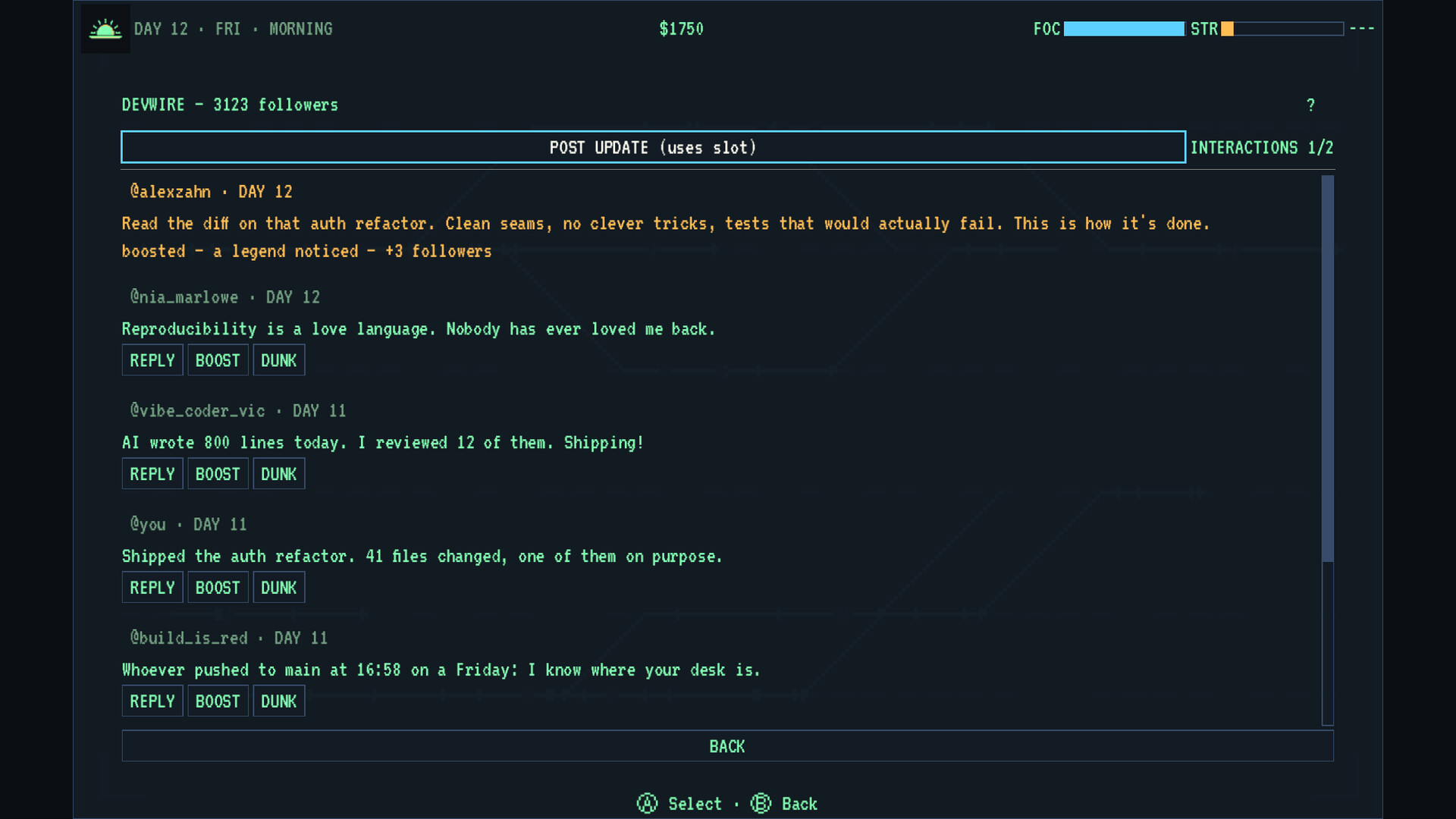Reply to @vibe_coder_vic's post
Image resolution: width=1456 pixels, height=819 pixels.
click(152, 474)
